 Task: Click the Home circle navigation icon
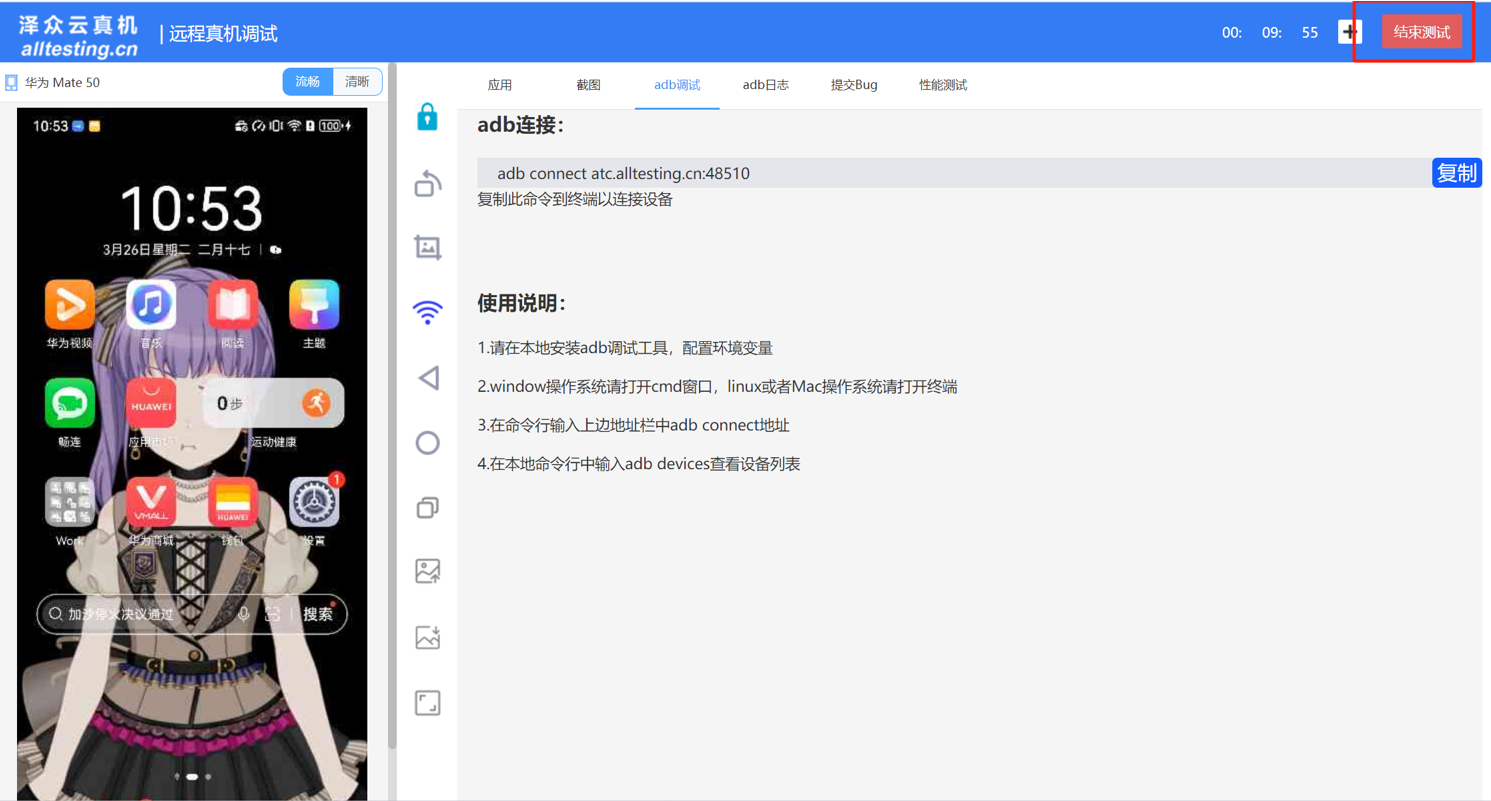[x=428, y=442]
